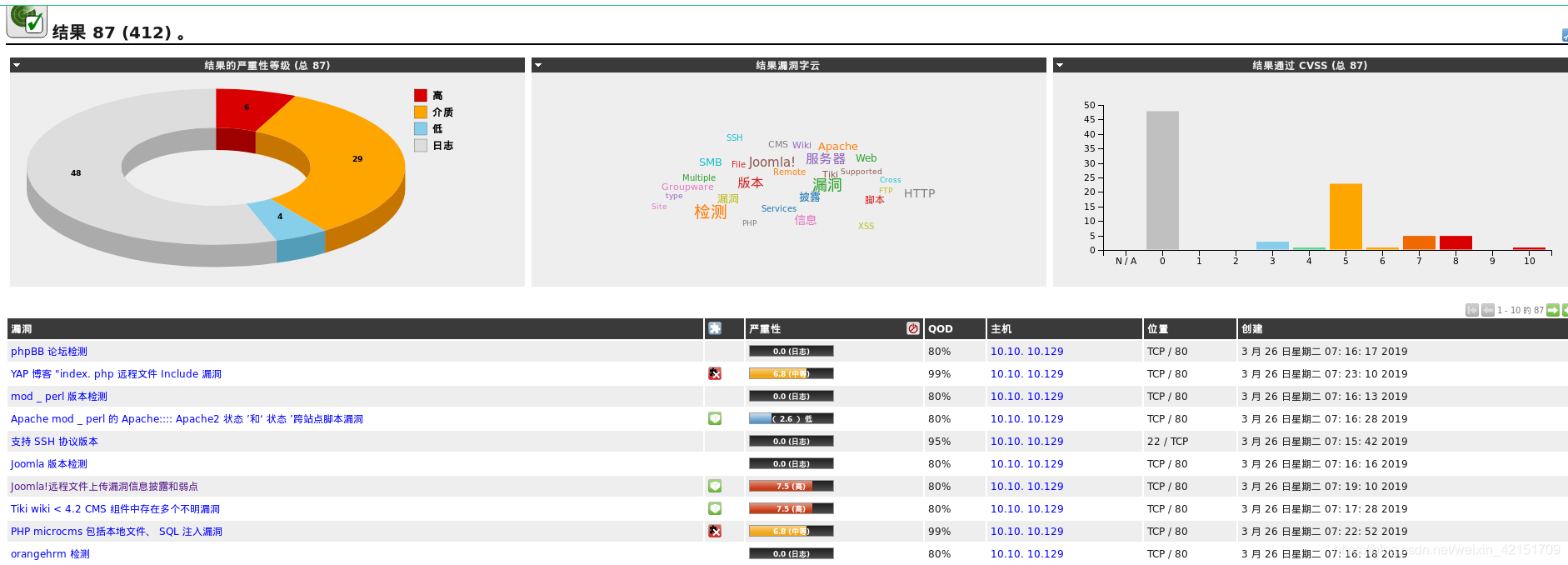Click the orange 介质 legend swatch
Image resolution: width=1568 pixels, height=565 pixels.
pos(421,112)
